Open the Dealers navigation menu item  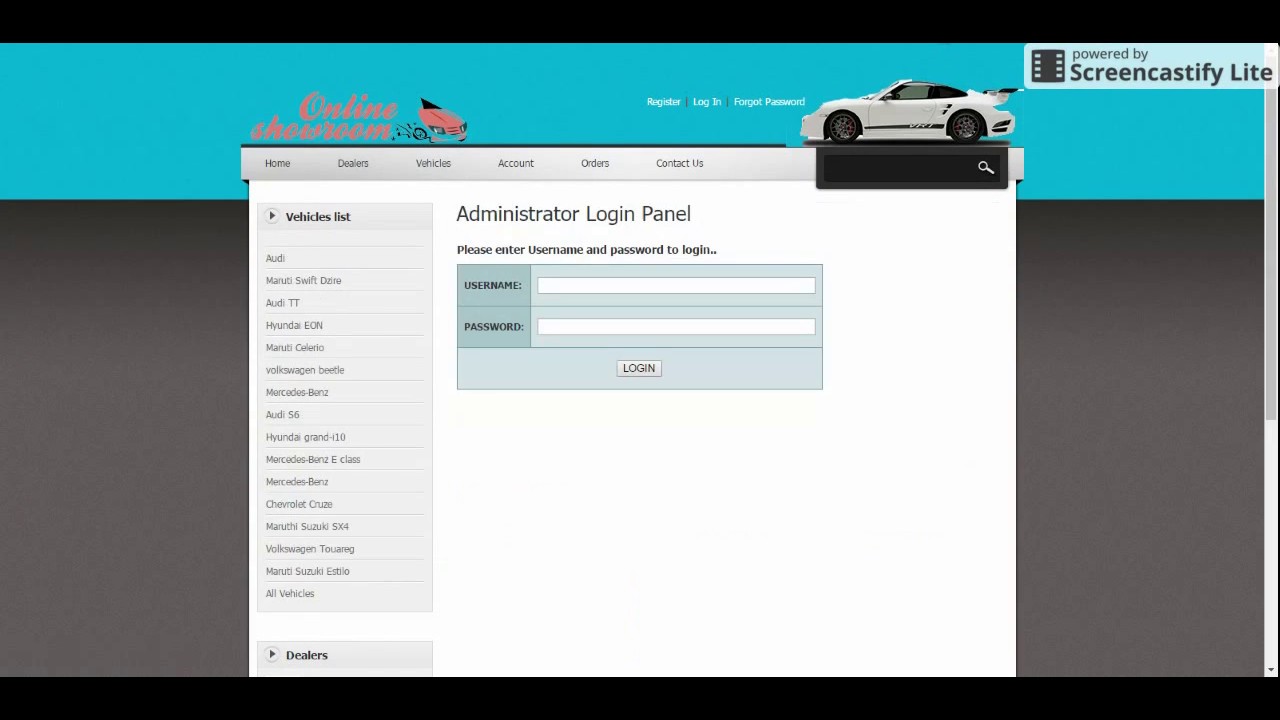tap(353, 163)
